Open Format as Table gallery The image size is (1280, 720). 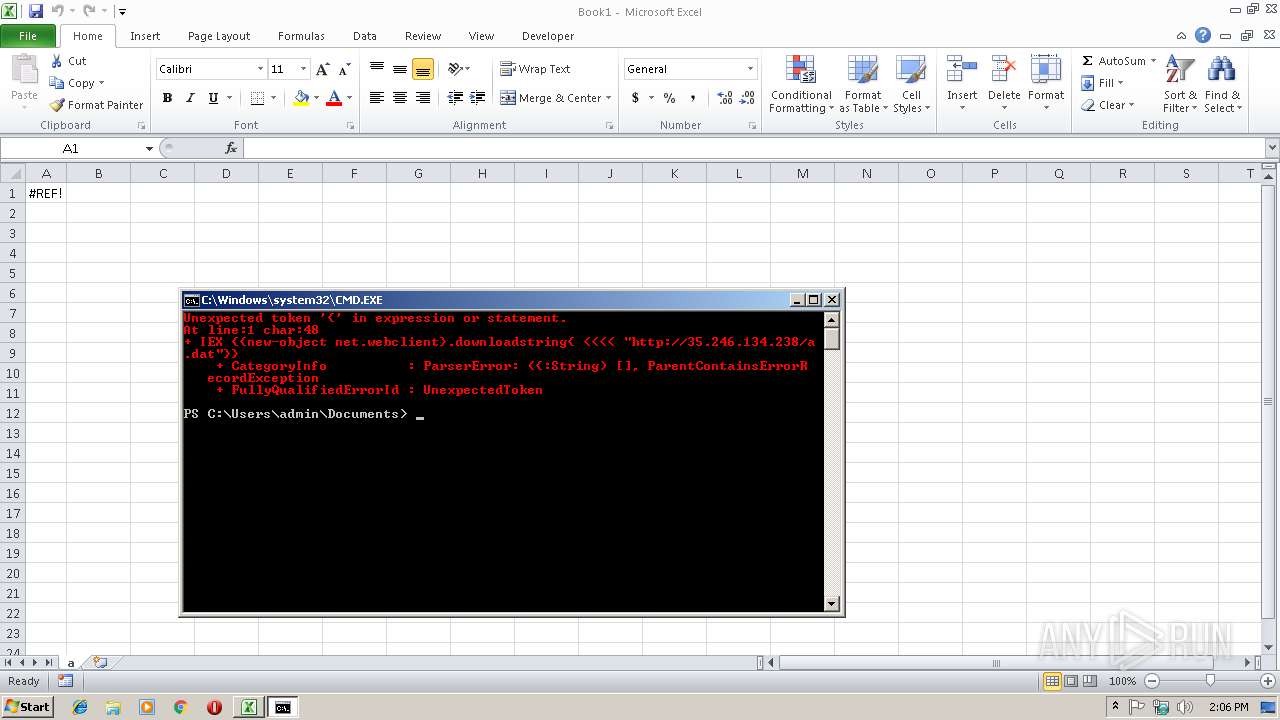click(862, 85)
